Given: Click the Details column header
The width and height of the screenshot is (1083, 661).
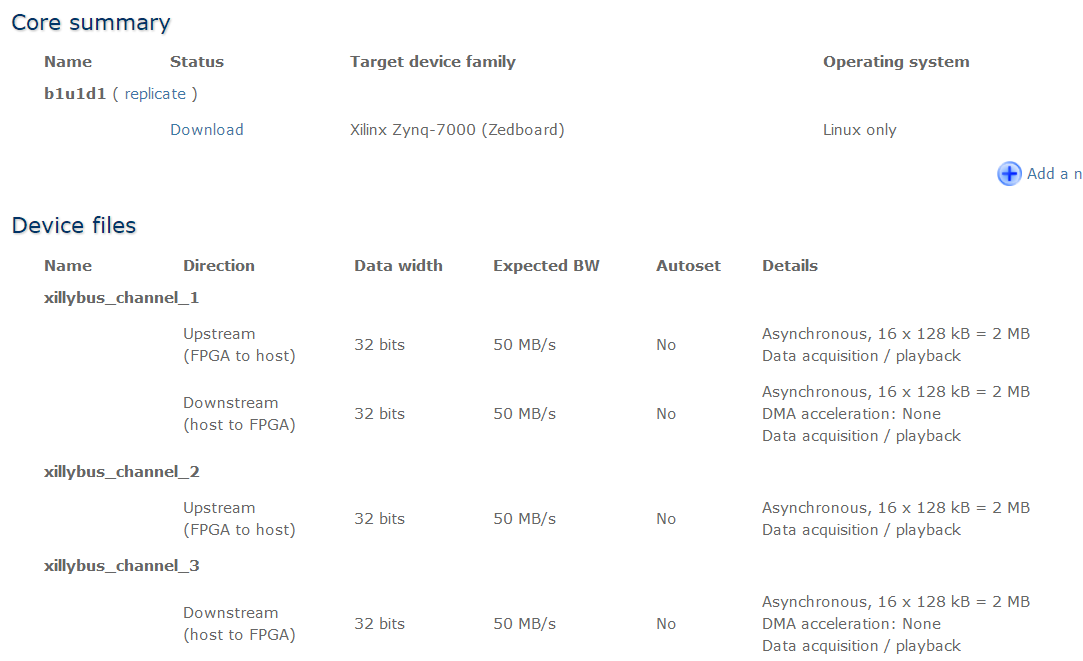Looking at the screenshot, I should click(789, 266).
